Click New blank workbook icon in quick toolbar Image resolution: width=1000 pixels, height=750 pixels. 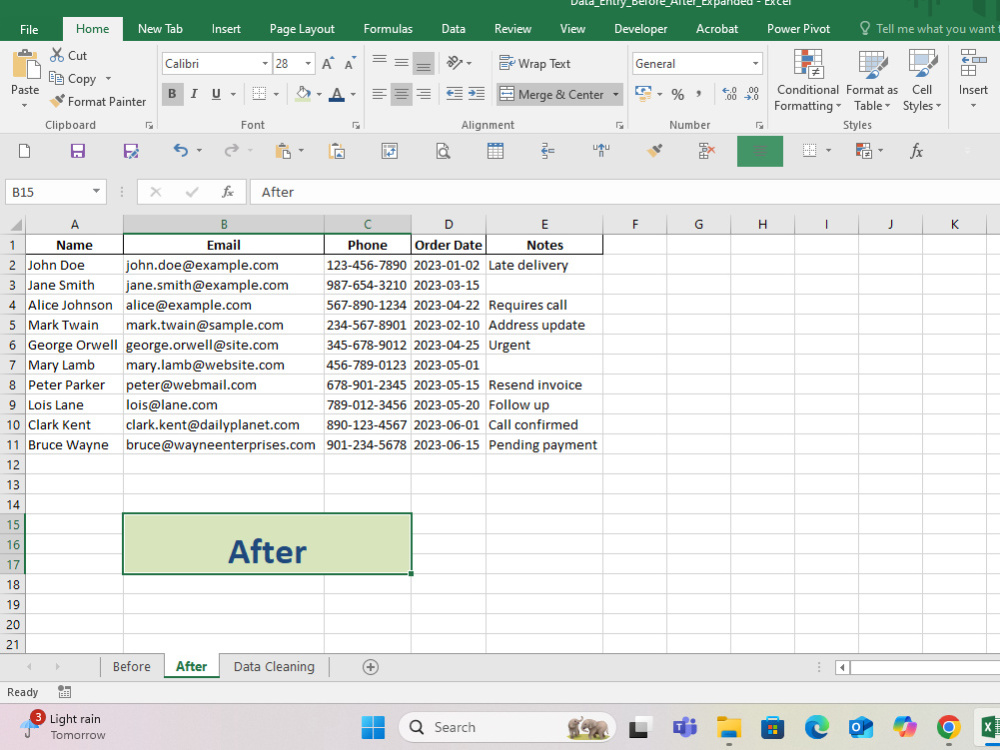pyautogui.click(x=24, y=151)
